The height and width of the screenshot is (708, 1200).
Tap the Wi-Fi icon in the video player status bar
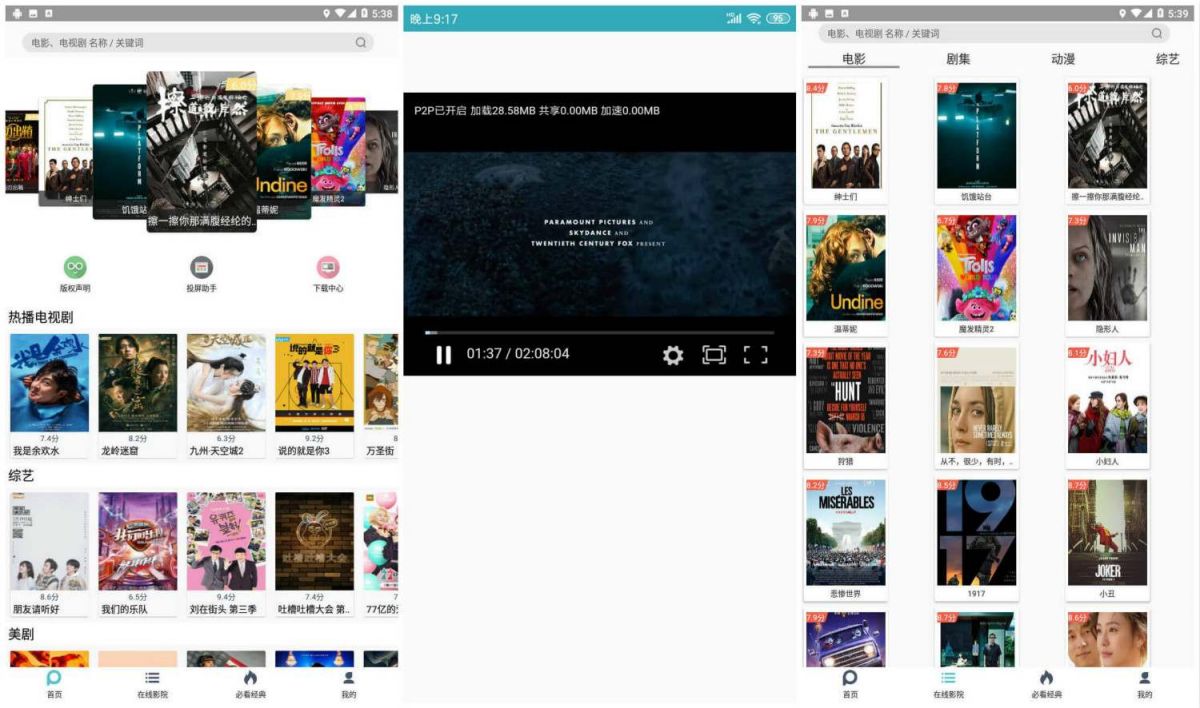coord(754,18)
